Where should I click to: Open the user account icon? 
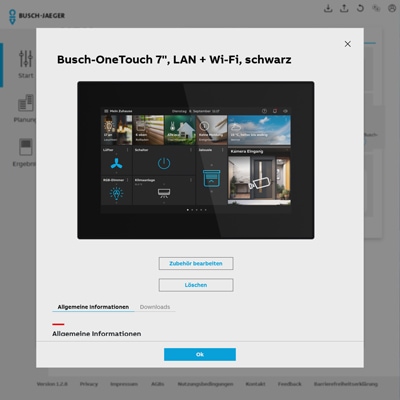(x=392, y=8)
